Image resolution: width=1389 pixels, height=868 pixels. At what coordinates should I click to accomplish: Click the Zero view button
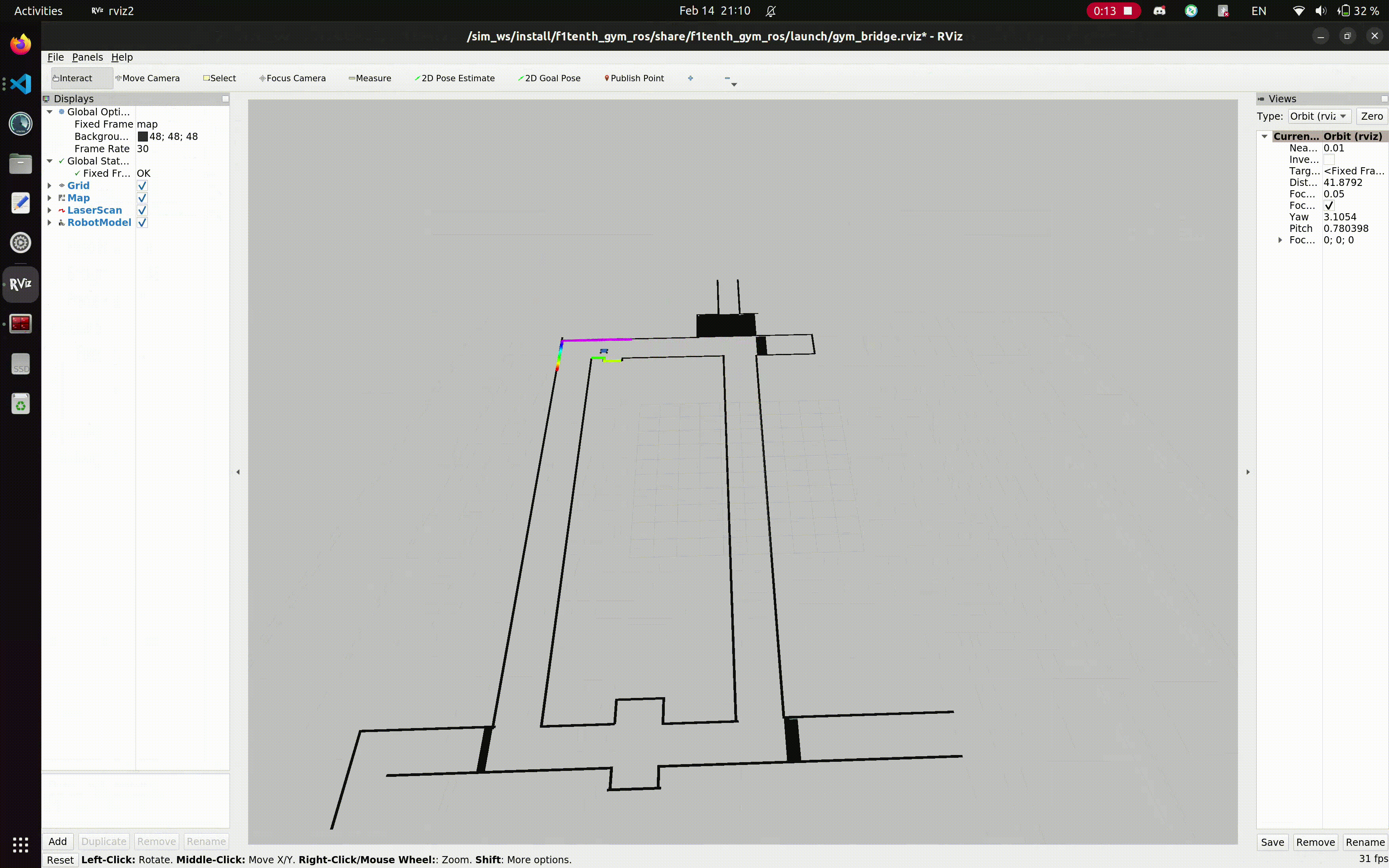point(1371,116)
